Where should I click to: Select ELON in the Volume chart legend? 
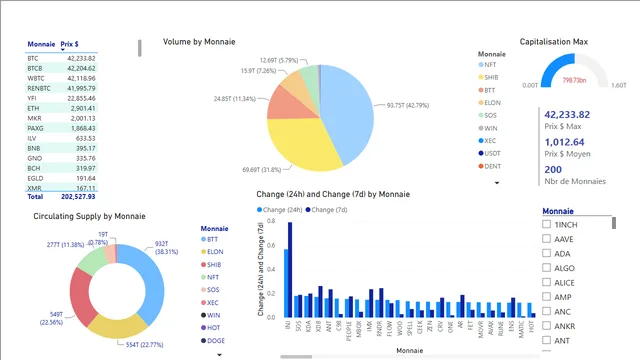(x=489, y=103)
